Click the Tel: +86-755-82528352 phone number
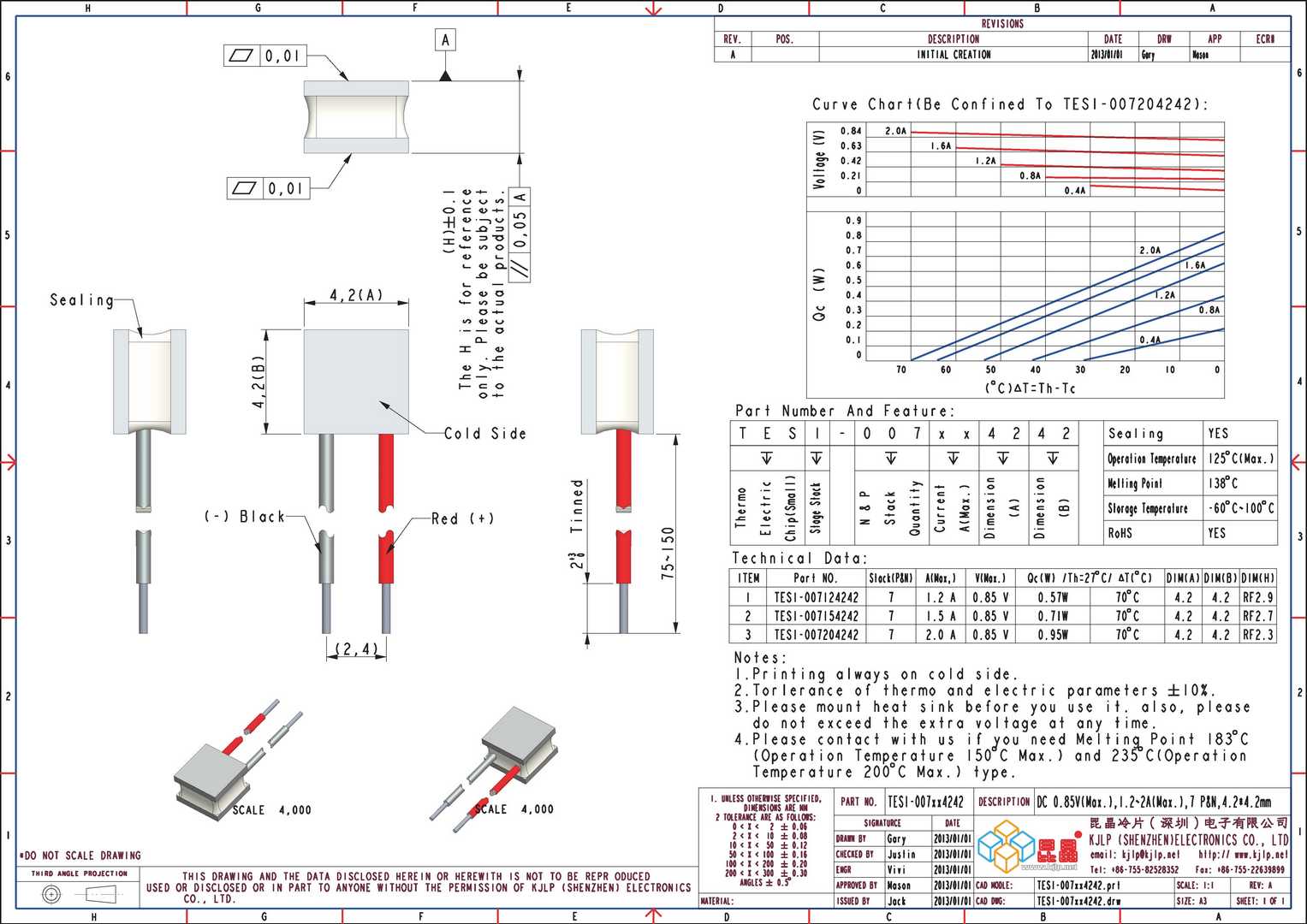This screenshot has height=924, width=1307. click(x=1134, y=869)
